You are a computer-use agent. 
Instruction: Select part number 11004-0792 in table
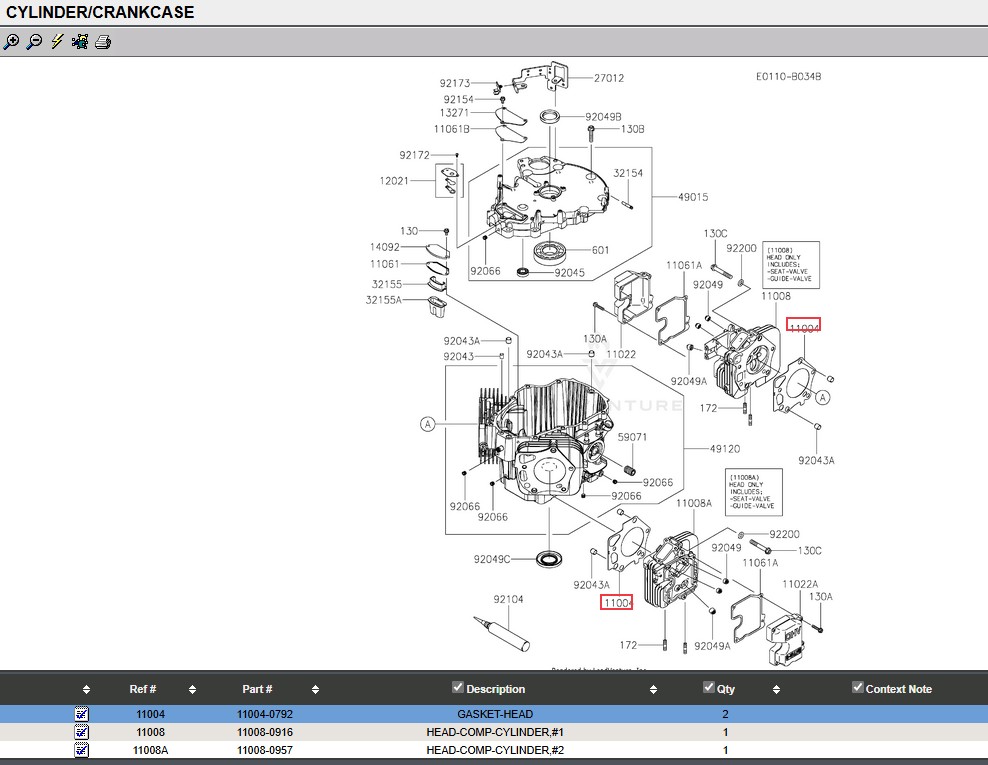[x=264, y=714]
